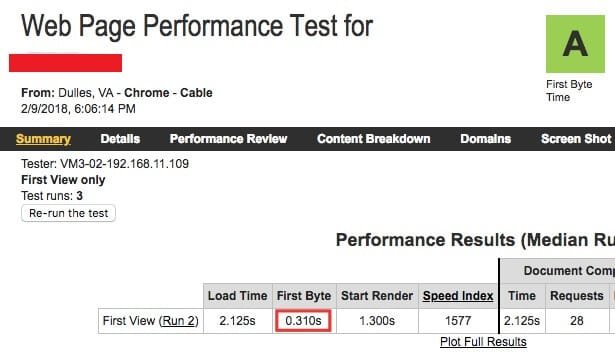The width and height of the screenshot is (615, 360).
Task: Click the green A First Byte Time grade
Action: pyautogui.click(x=575, y=44)
